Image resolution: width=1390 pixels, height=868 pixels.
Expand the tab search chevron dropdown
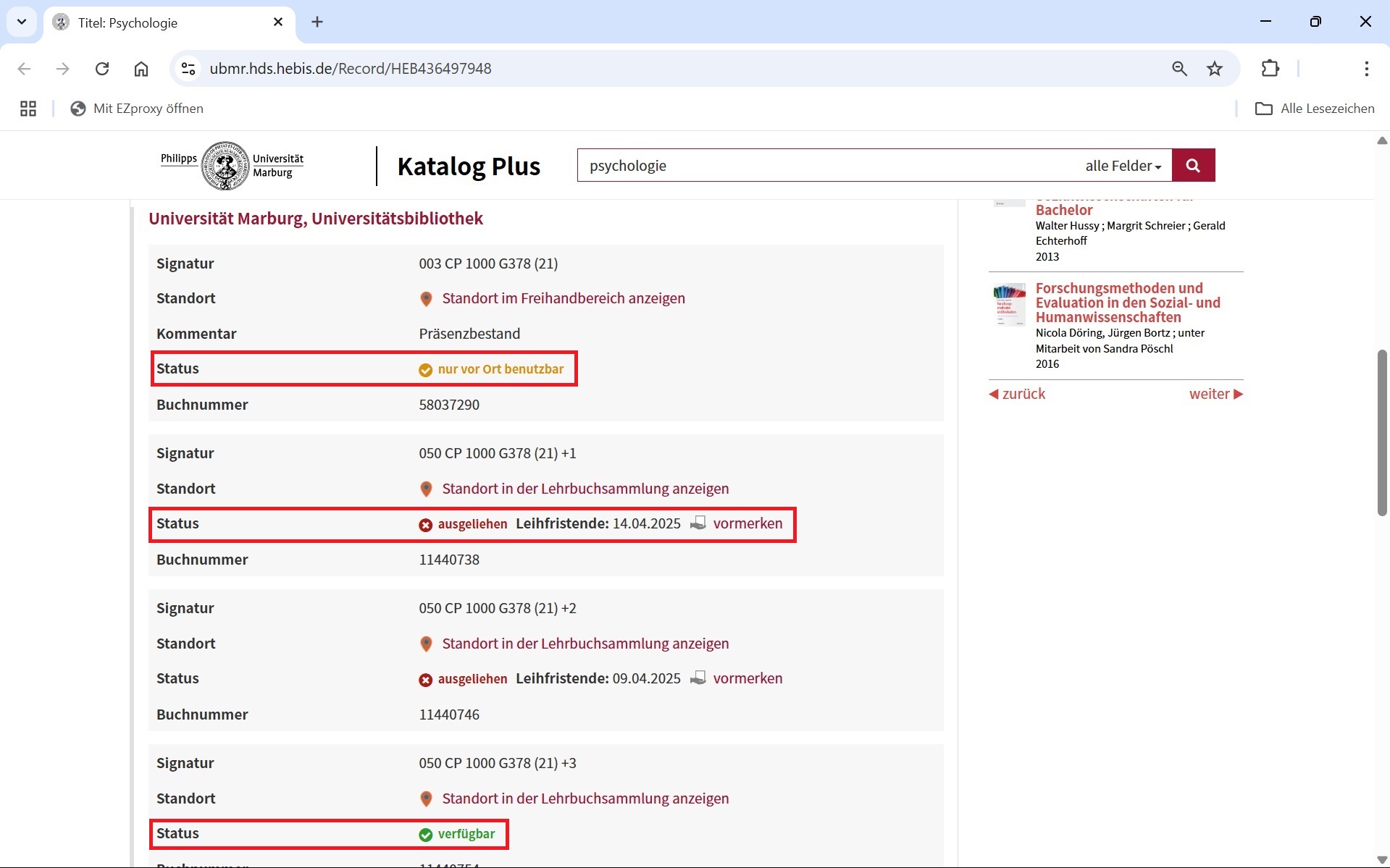click(22, 22)
